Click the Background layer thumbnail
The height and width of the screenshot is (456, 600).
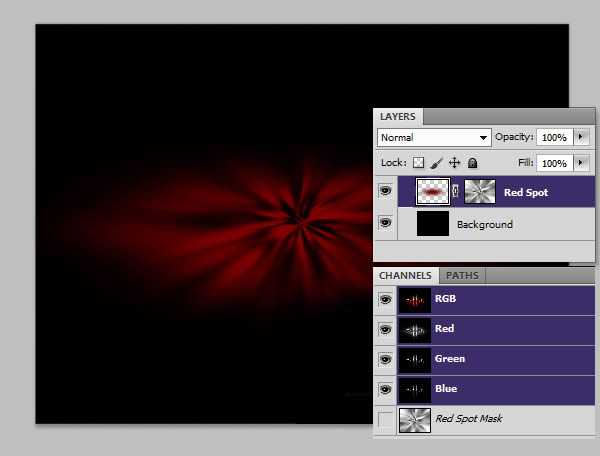coord(432,224)
